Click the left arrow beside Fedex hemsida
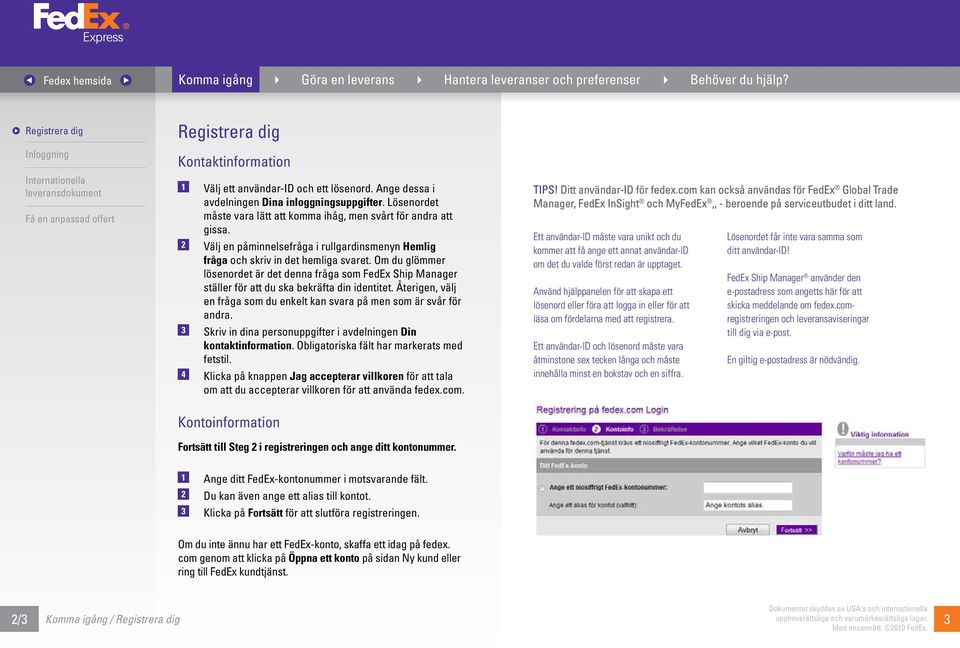Image resolution: width=960 pixels, height=648 pixels. (x=29, y=80)
